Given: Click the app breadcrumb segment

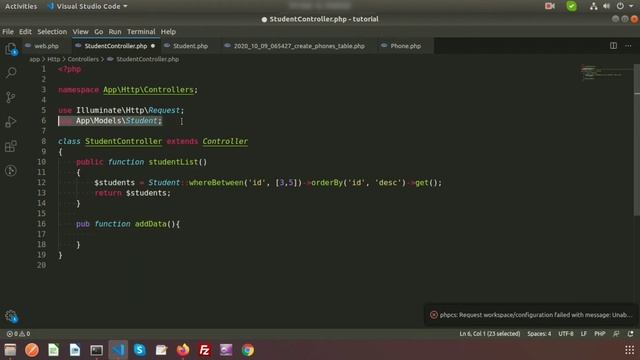Looking at the screenshot, I should [x=34, y=59].
